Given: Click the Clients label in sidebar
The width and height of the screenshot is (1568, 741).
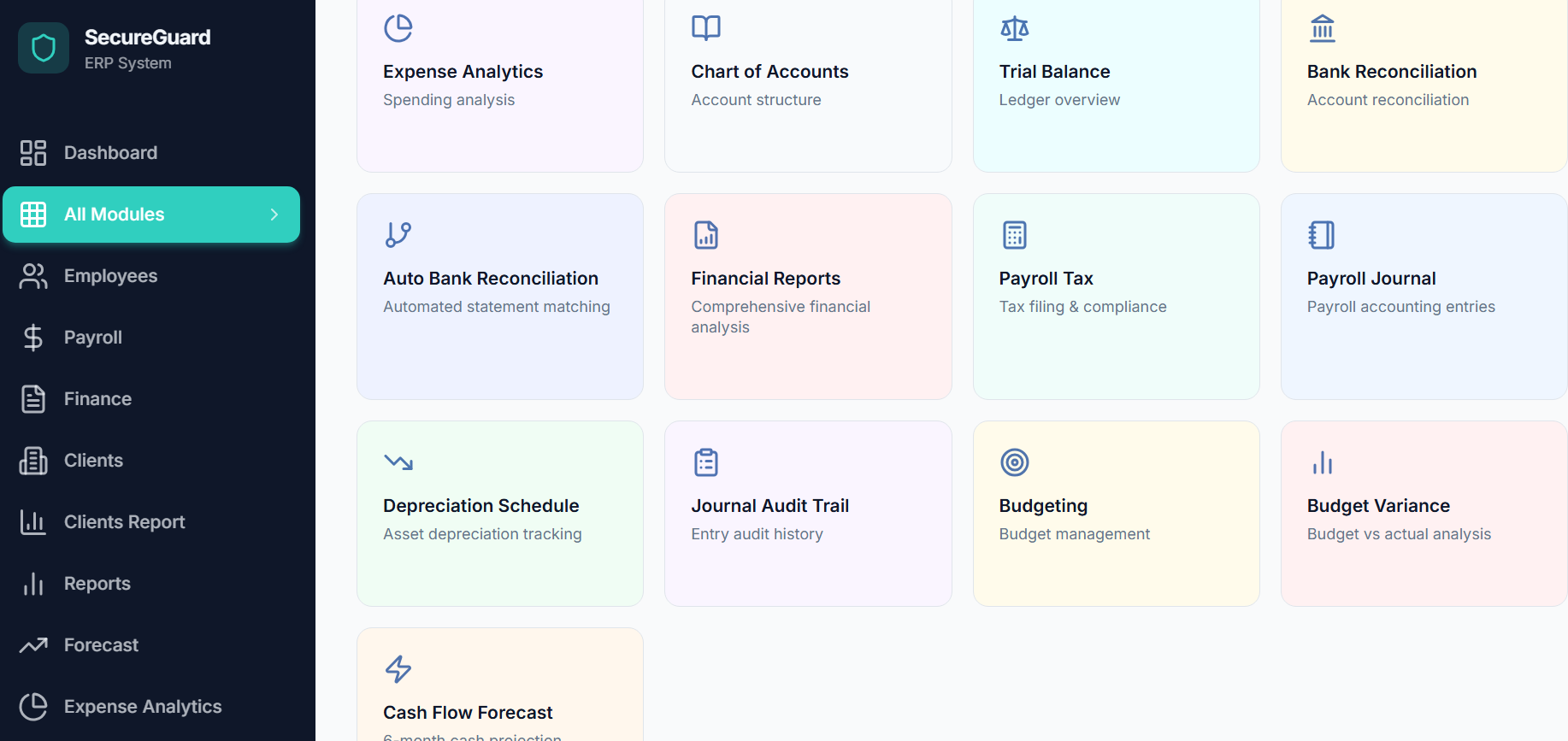Looking at the screenshot, I should [x=93, y=461].
